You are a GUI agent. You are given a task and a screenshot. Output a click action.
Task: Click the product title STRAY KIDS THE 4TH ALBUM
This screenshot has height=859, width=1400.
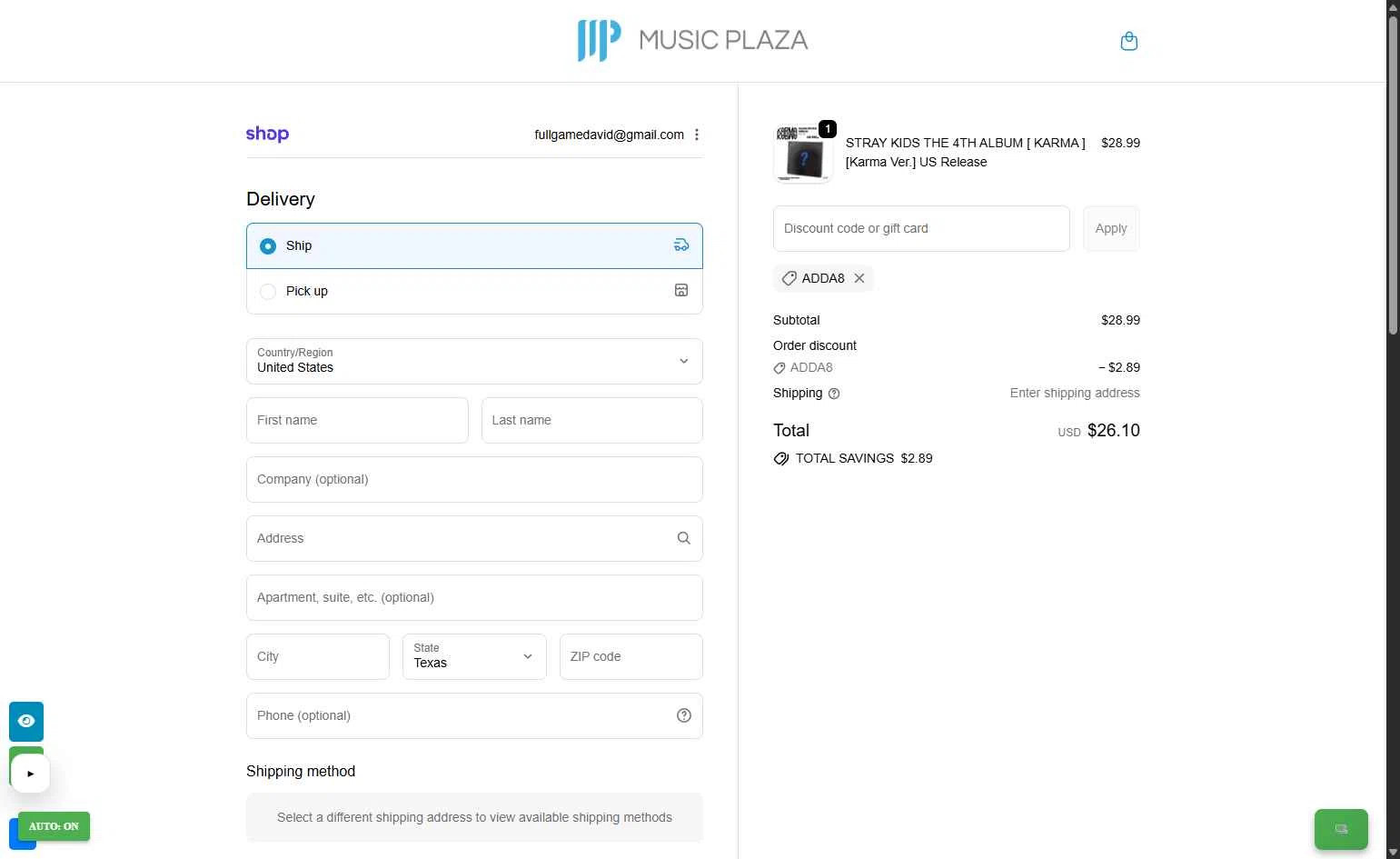(966, 153)
